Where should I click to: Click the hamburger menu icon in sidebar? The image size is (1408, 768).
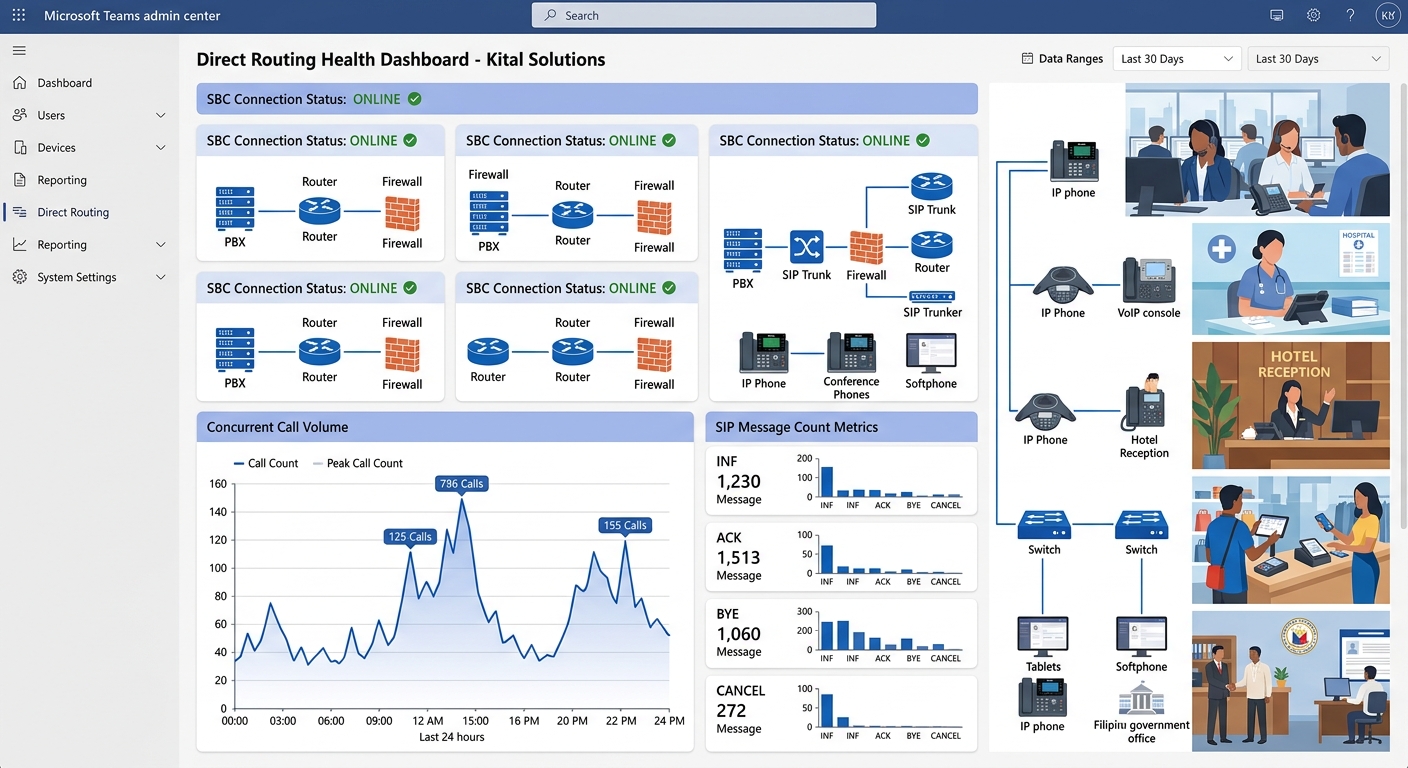tap(19, 50)
